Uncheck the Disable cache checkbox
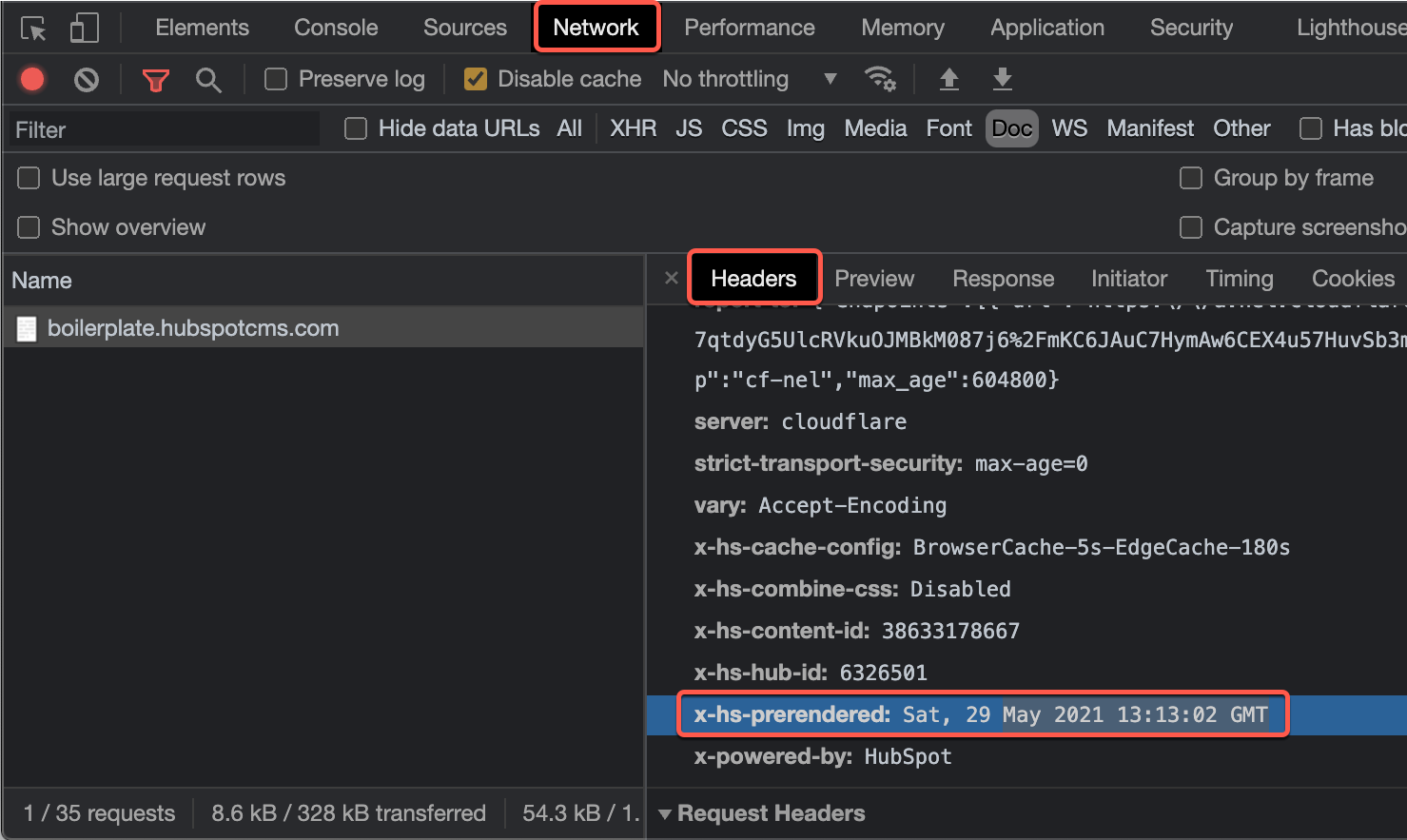The image size is (1407, 840). tap(476, 79)
